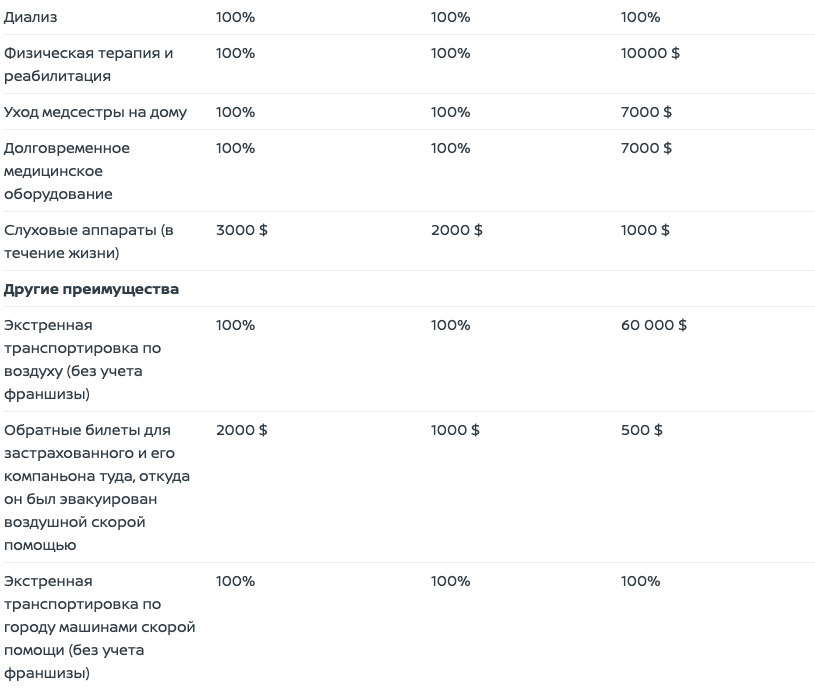The image size is (815, 688).
Task: Click the 1000 $ hearing aids value
Action: pos(645,230)
